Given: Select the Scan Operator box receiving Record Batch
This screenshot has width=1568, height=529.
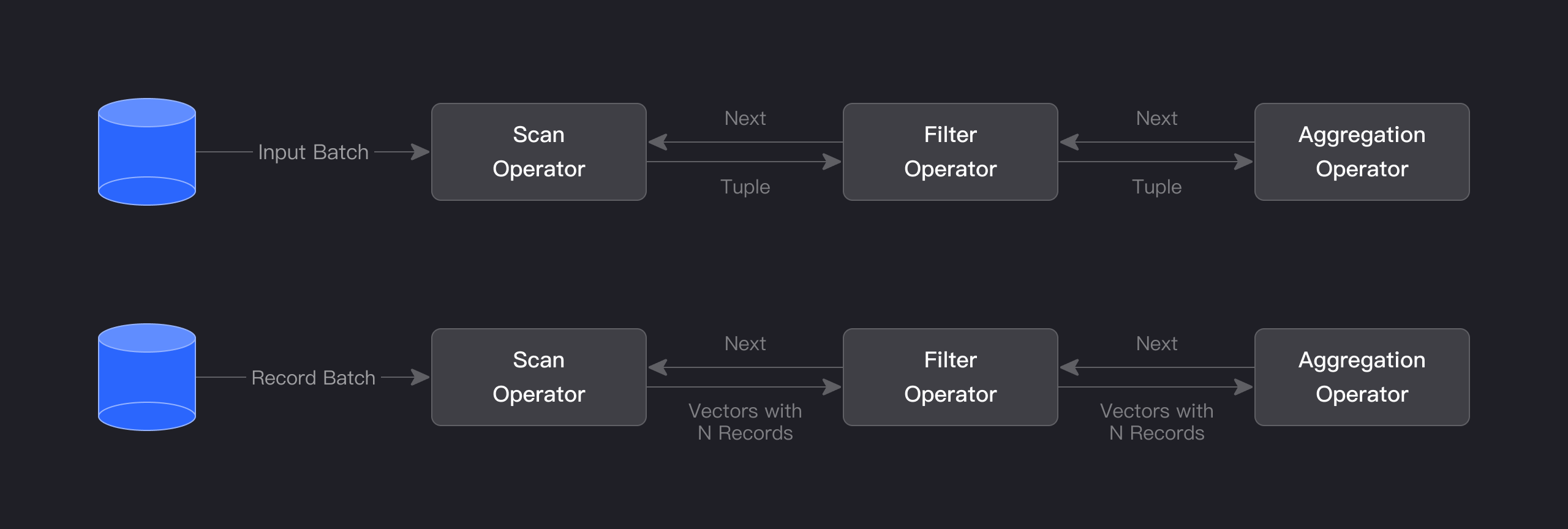Looking at the screenshot, I should tap(538, 377).
